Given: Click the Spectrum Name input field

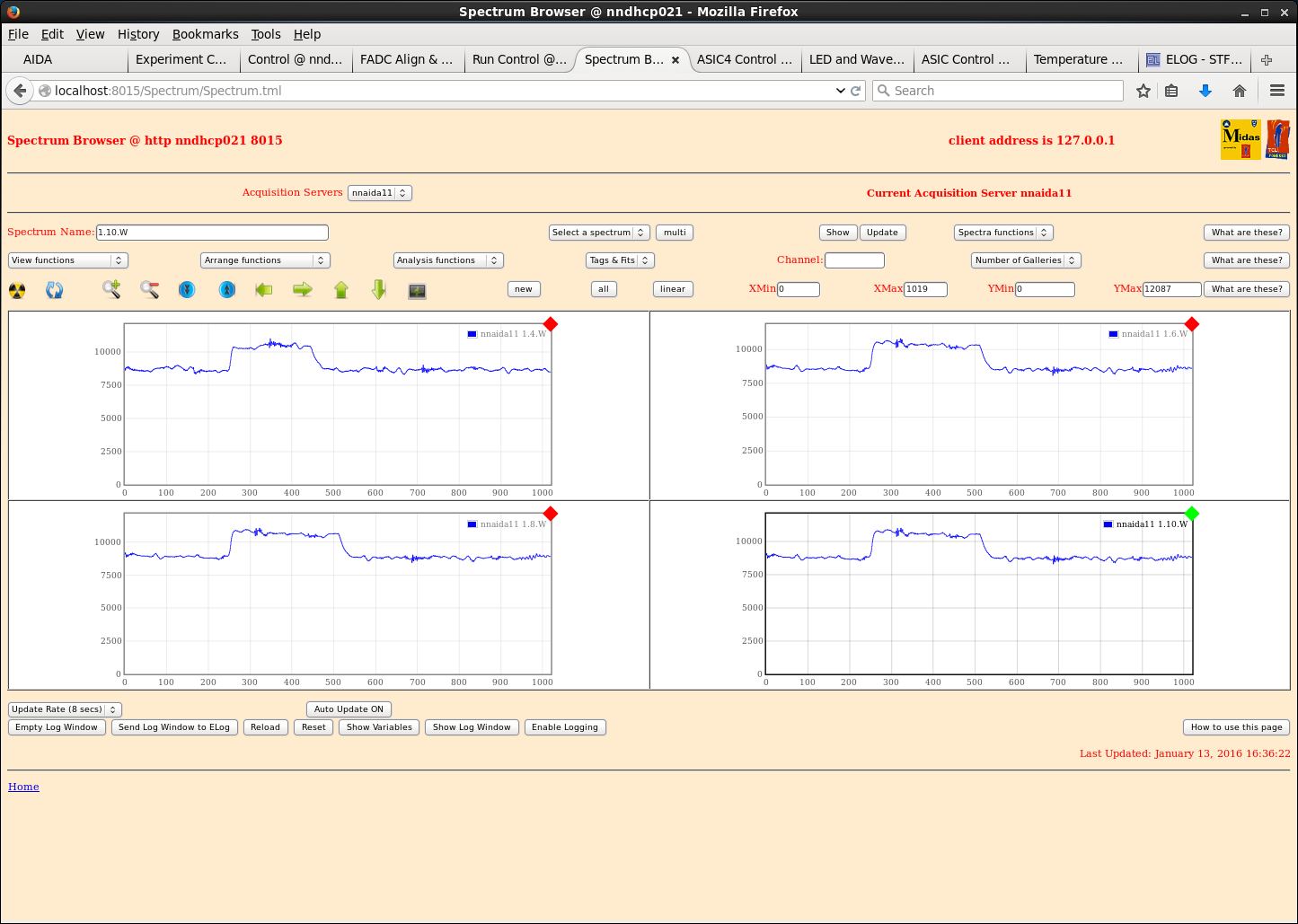Looking at the screenshot, I should pyautogui.click(x=212, y=233).
